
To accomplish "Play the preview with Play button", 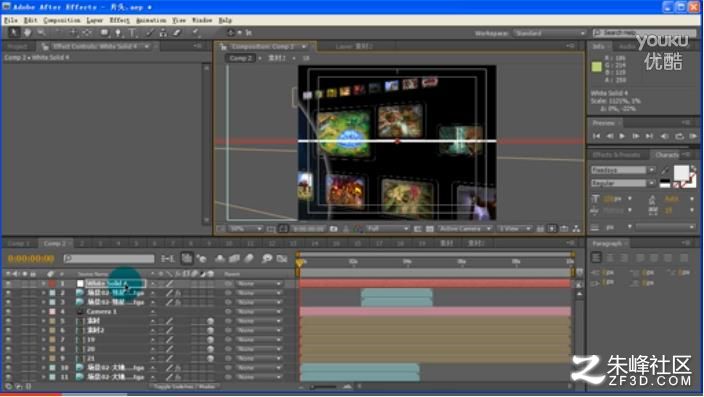I will (x=622, y=136).
